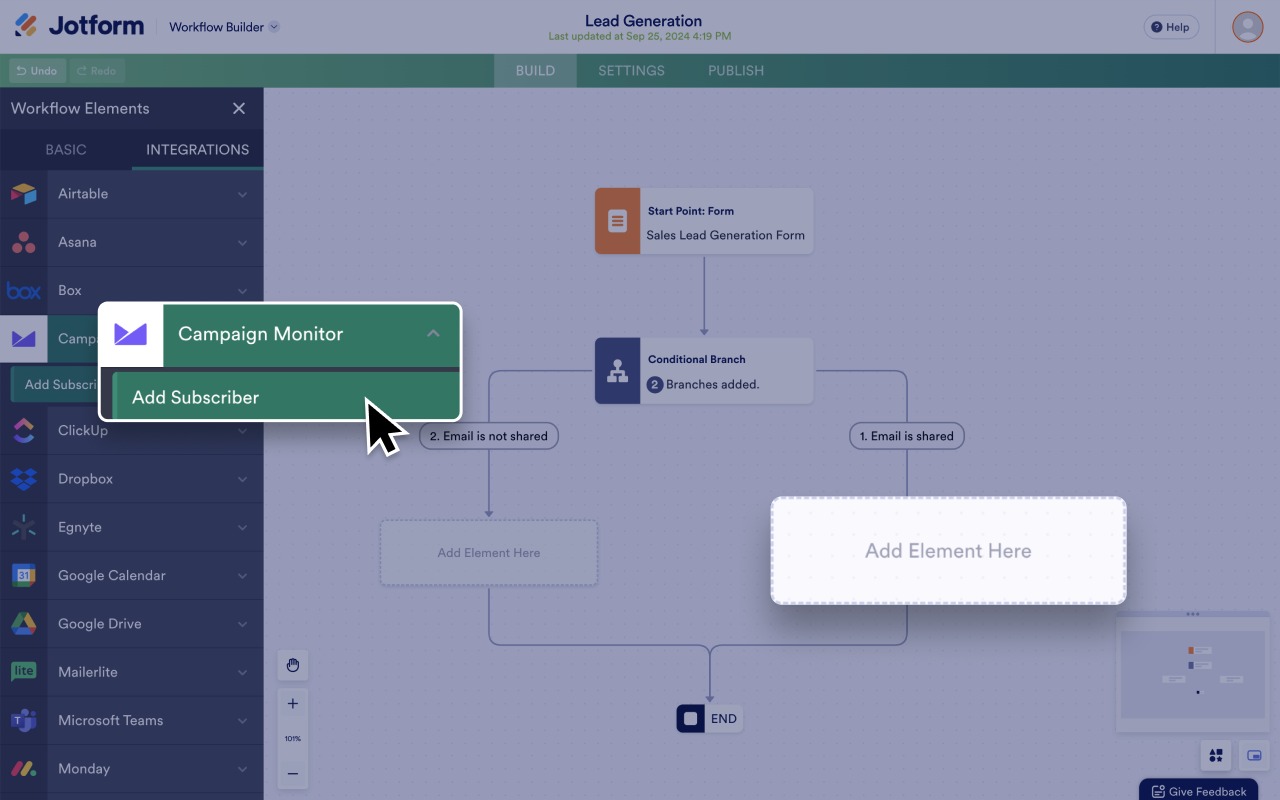Expand the Microsoft Teams chevron
Viewport: 1280px width, 800px height.
tap(242, 720)
